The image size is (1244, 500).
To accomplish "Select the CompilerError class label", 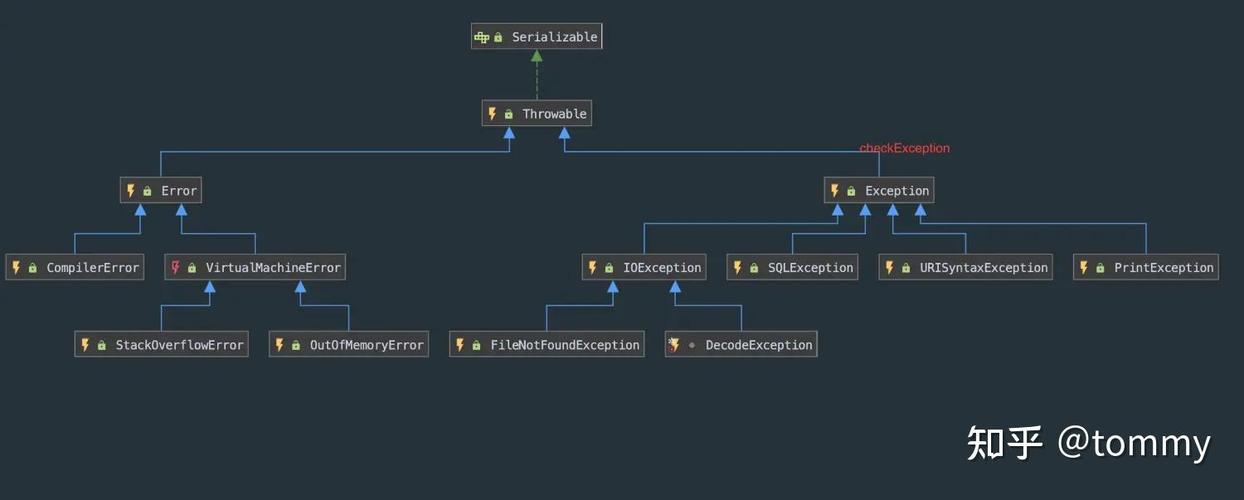I will 92,268.
